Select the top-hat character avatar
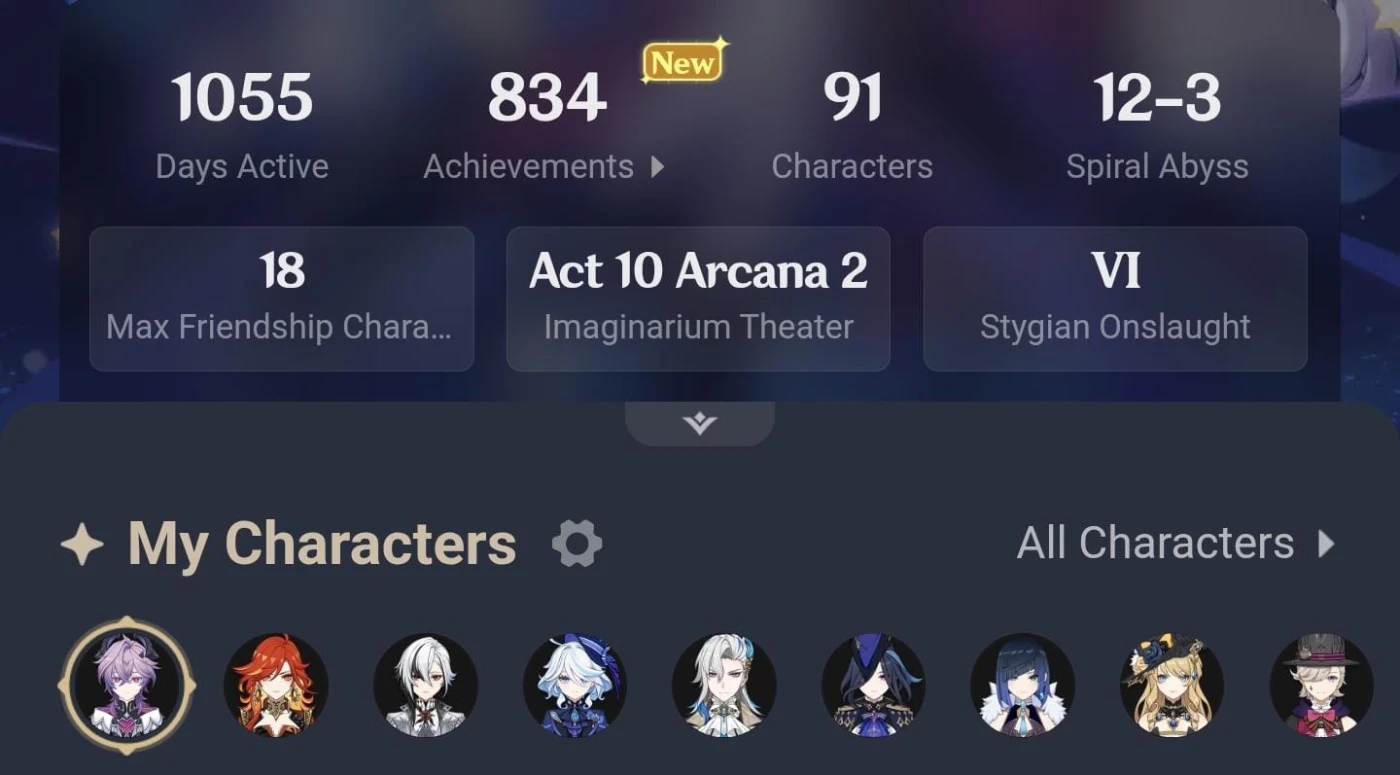The height and width of the screenshot is (775, 1400). pos(1322,685)
